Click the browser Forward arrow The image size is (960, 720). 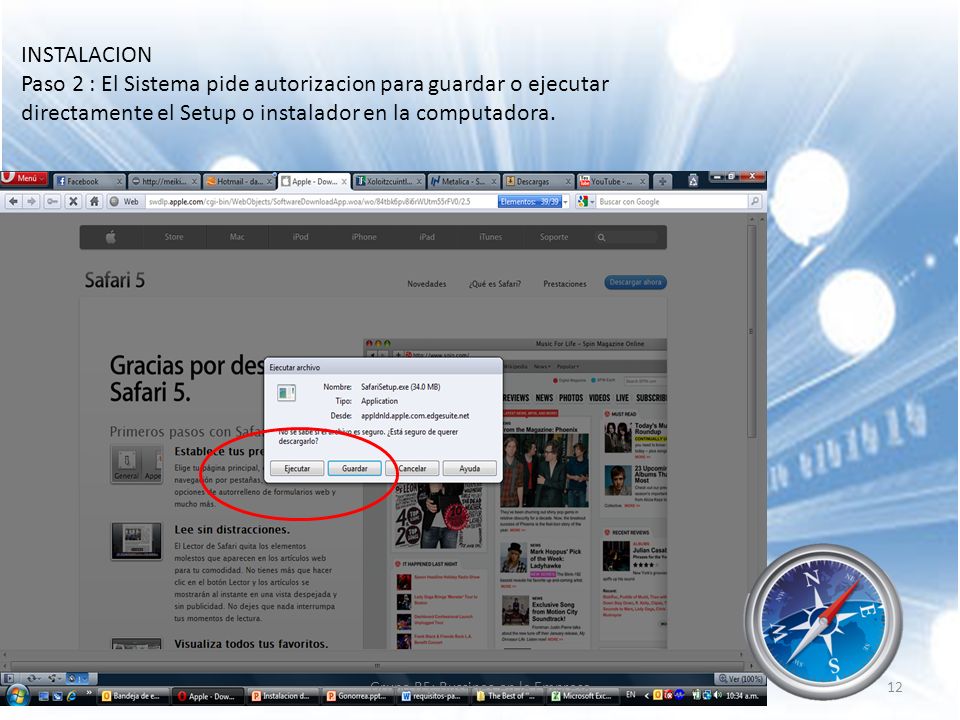pyautogui.click(x=32, y=201)
